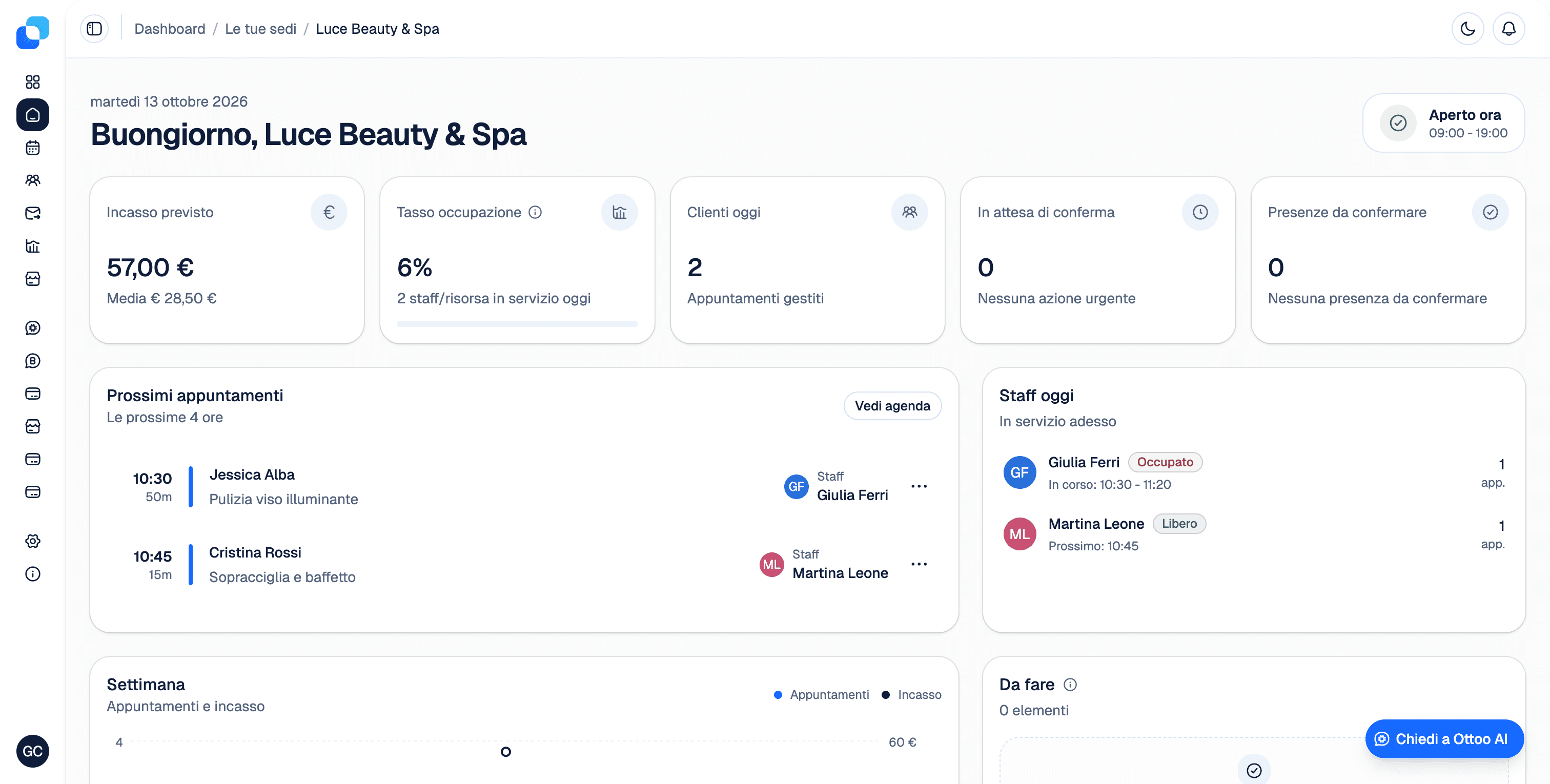The width and height of the screenshot is (1550, 784).
Task: Open the bar chart reports icon in sidebar
Action: (x=32, y=246)
